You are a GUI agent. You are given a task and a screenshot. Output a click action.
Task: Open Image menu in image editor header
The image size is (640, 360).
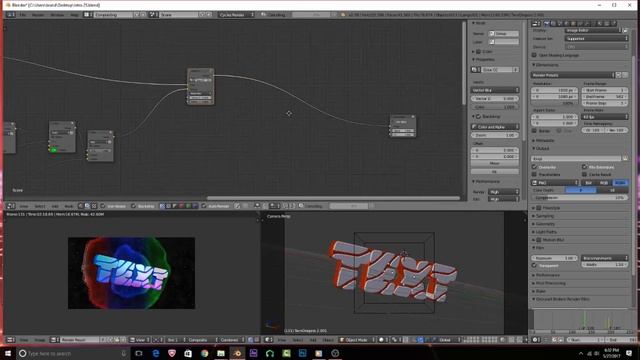40,340
